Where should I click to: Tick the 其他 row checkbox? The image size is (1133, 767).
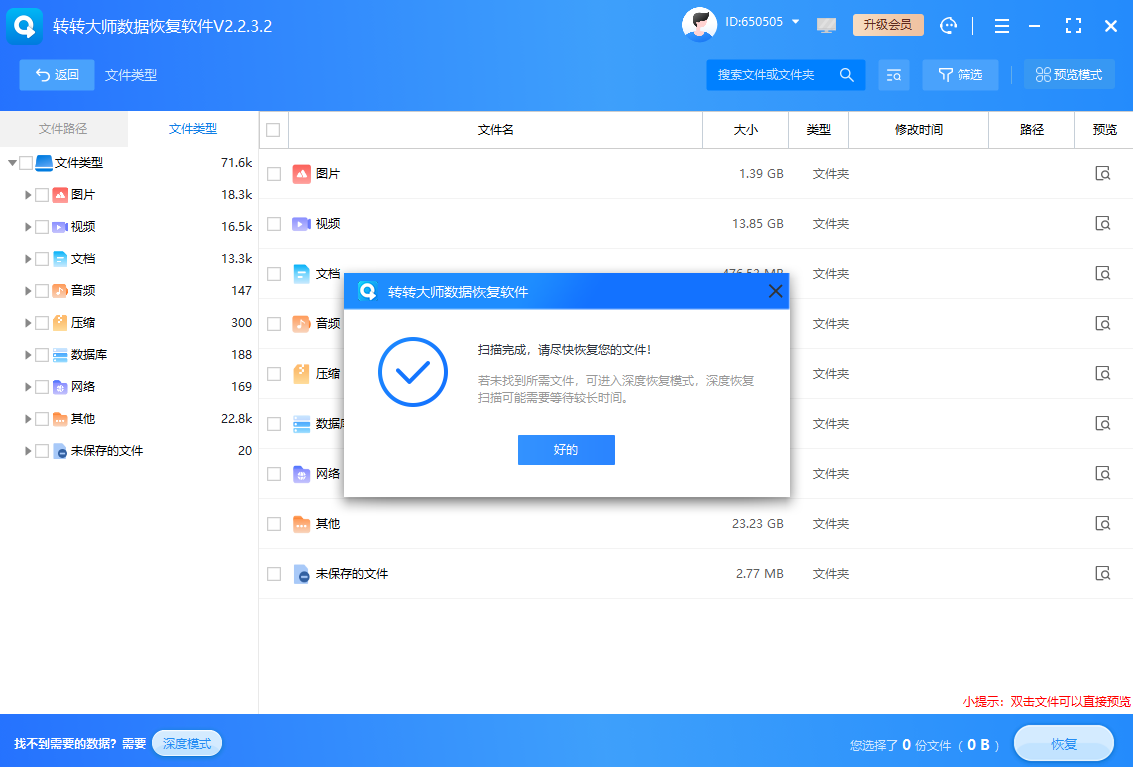point(273,523)
